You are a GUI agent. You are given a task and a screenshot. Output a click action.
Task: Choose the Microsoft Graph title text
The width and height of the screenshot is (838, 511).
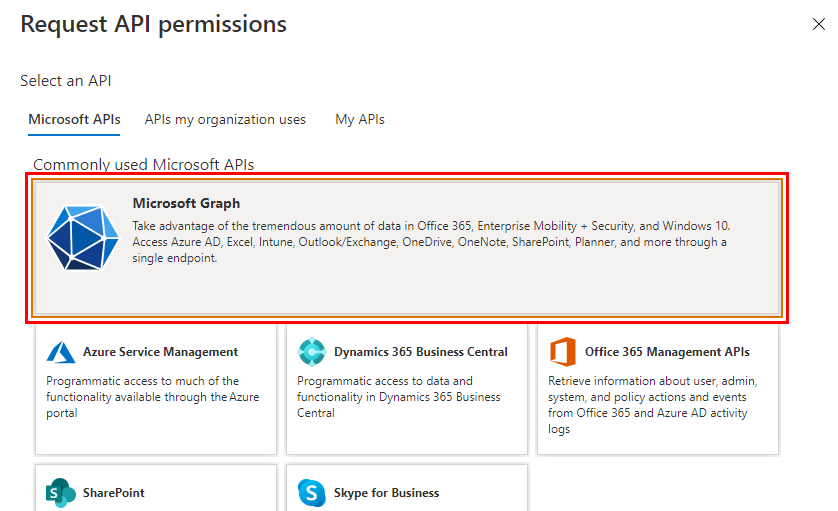186,203
